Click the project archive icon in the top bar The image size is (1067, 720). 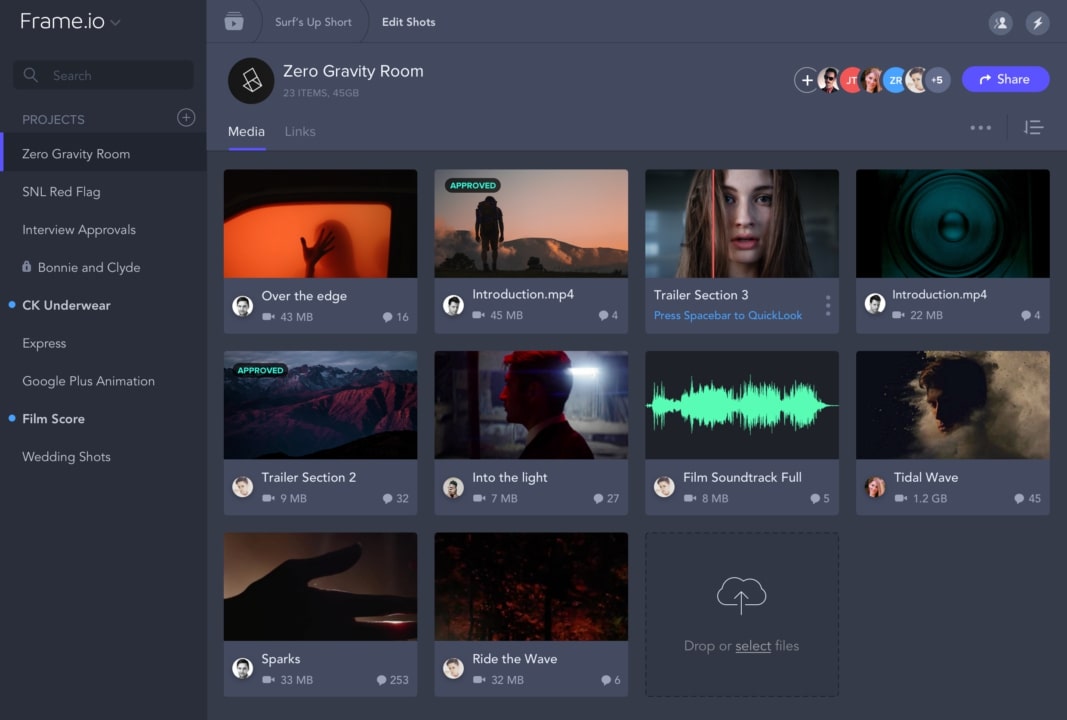[235, 21]
